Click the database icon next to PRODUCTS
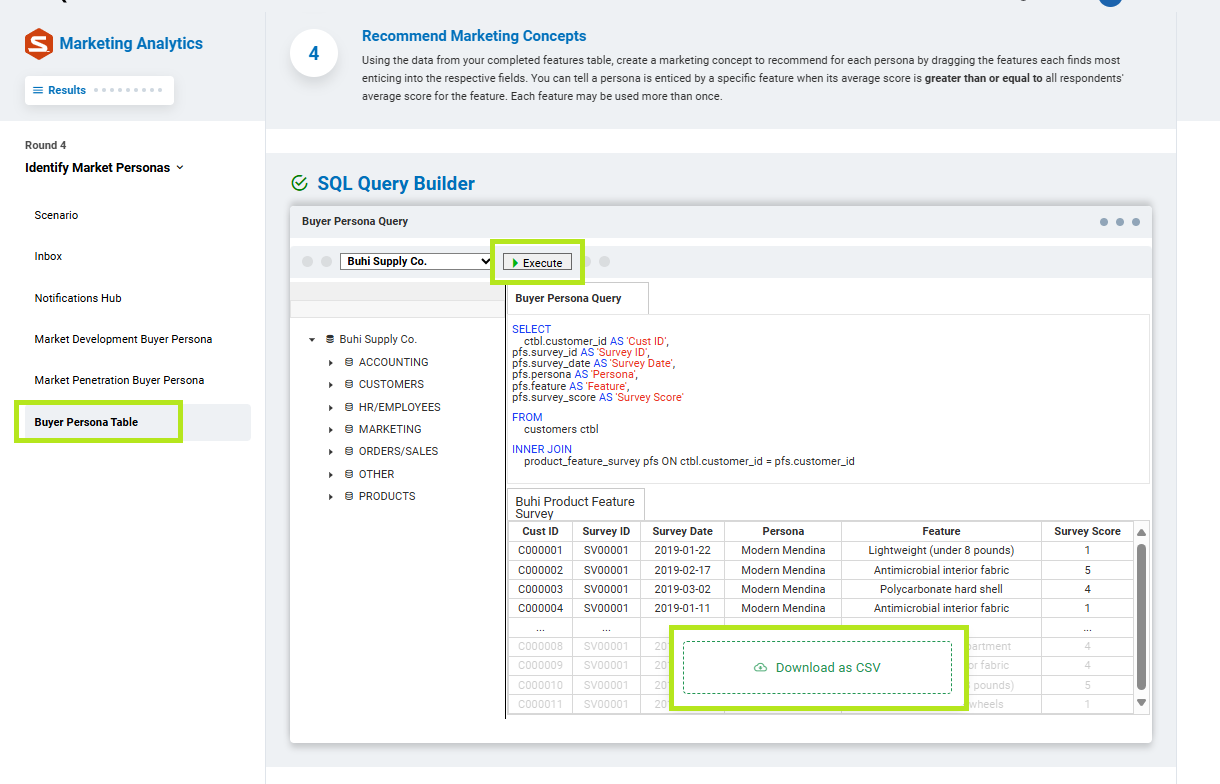 (x=349, y=496)
